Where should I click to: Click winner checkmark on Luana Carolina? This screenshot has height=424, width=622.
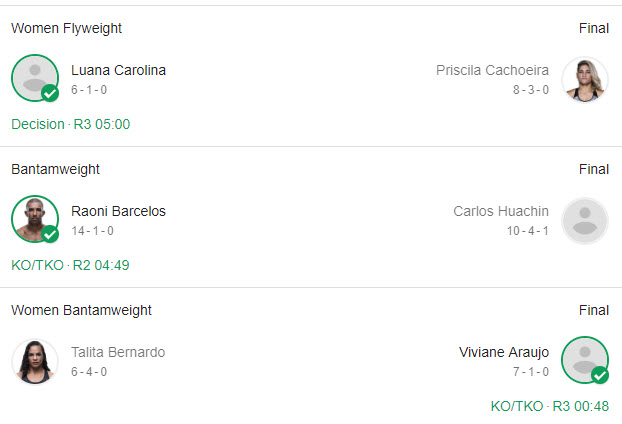50,94
